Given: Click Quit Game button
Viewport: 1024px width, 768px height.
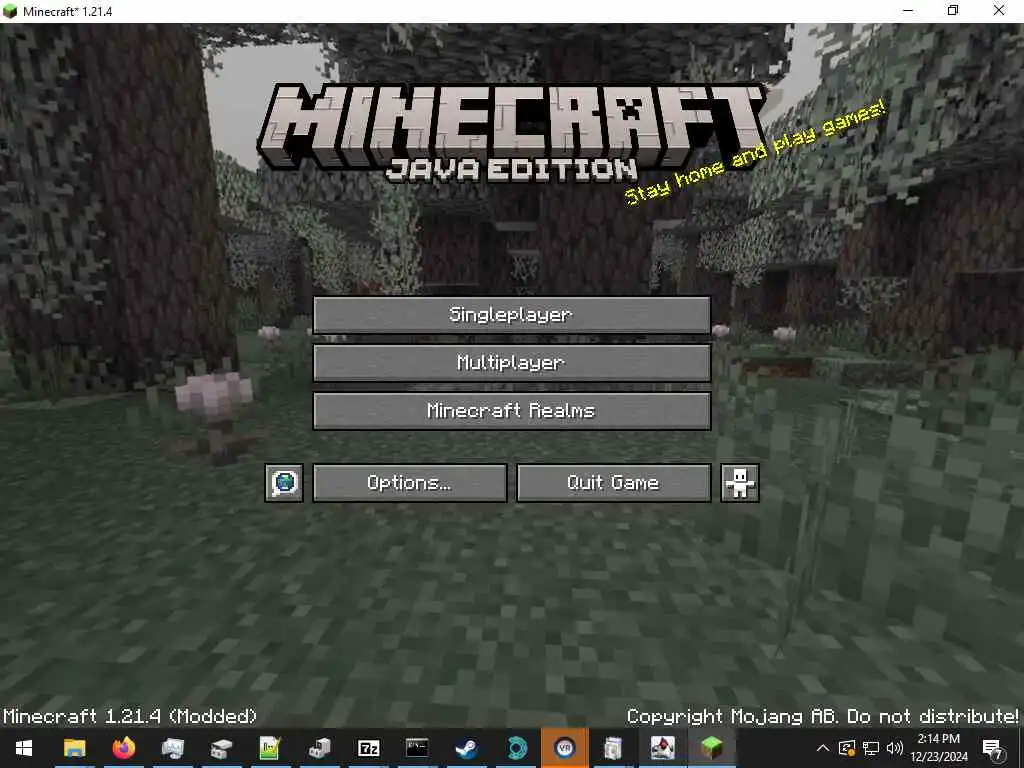Looking at the screenshot, I should tap(613, 483).
